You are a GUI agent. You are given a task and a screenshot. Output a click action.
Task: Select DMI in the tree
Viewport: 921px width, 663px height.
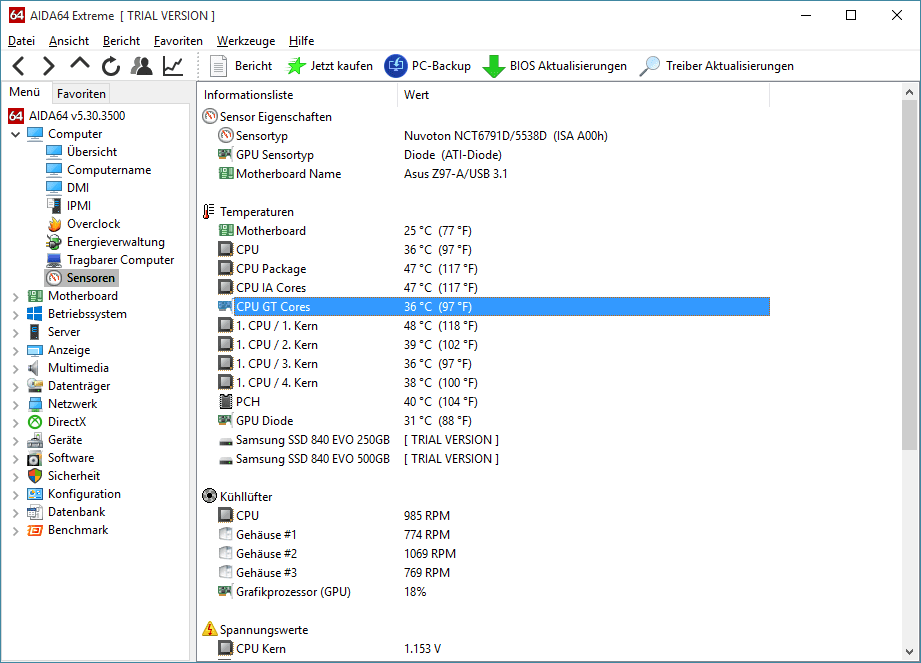coord(78,187)
